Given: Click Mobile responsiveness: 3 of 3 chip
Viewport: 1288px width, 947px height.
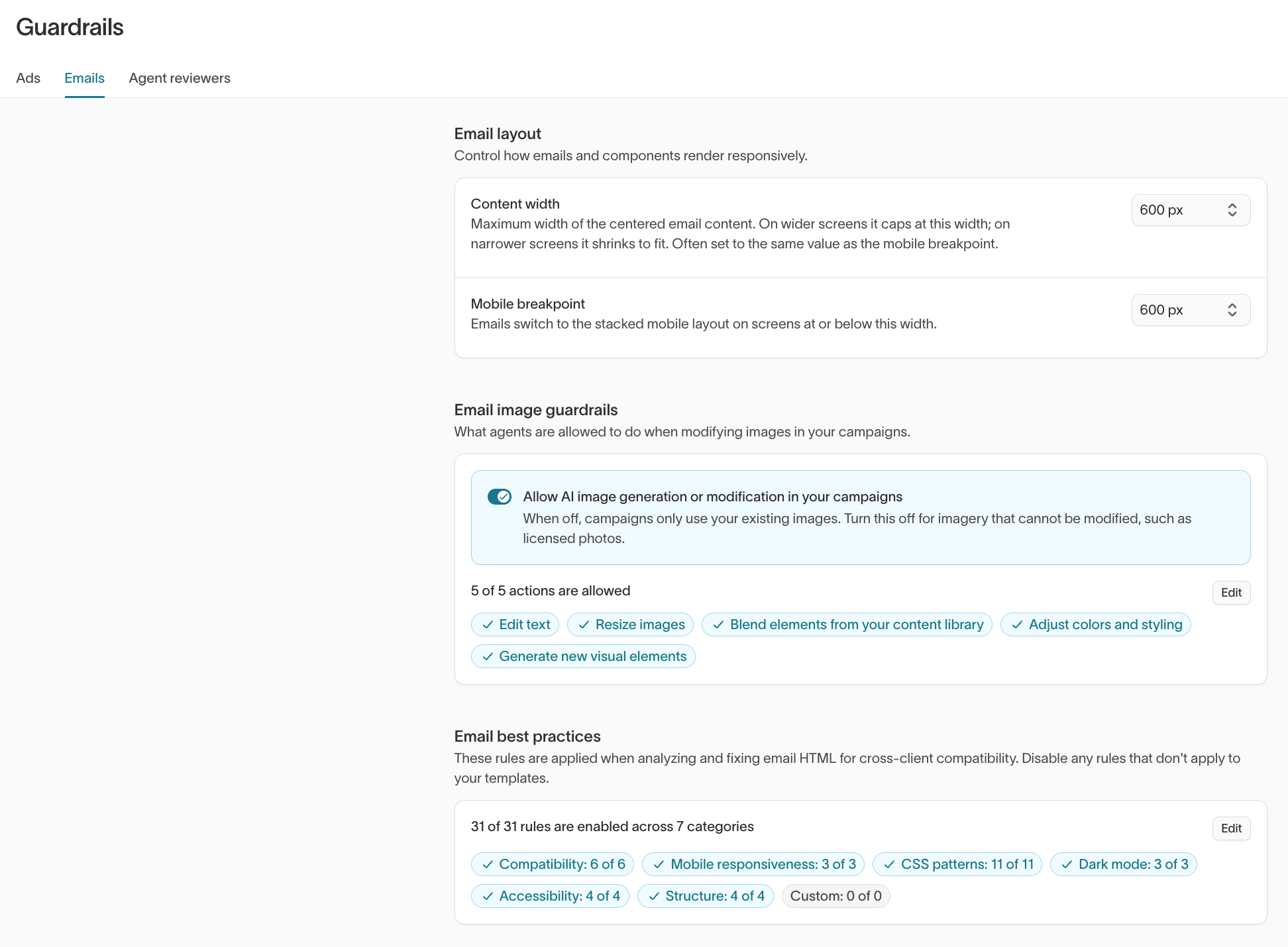Looking at the screenshot, I should tap(753, 864).
